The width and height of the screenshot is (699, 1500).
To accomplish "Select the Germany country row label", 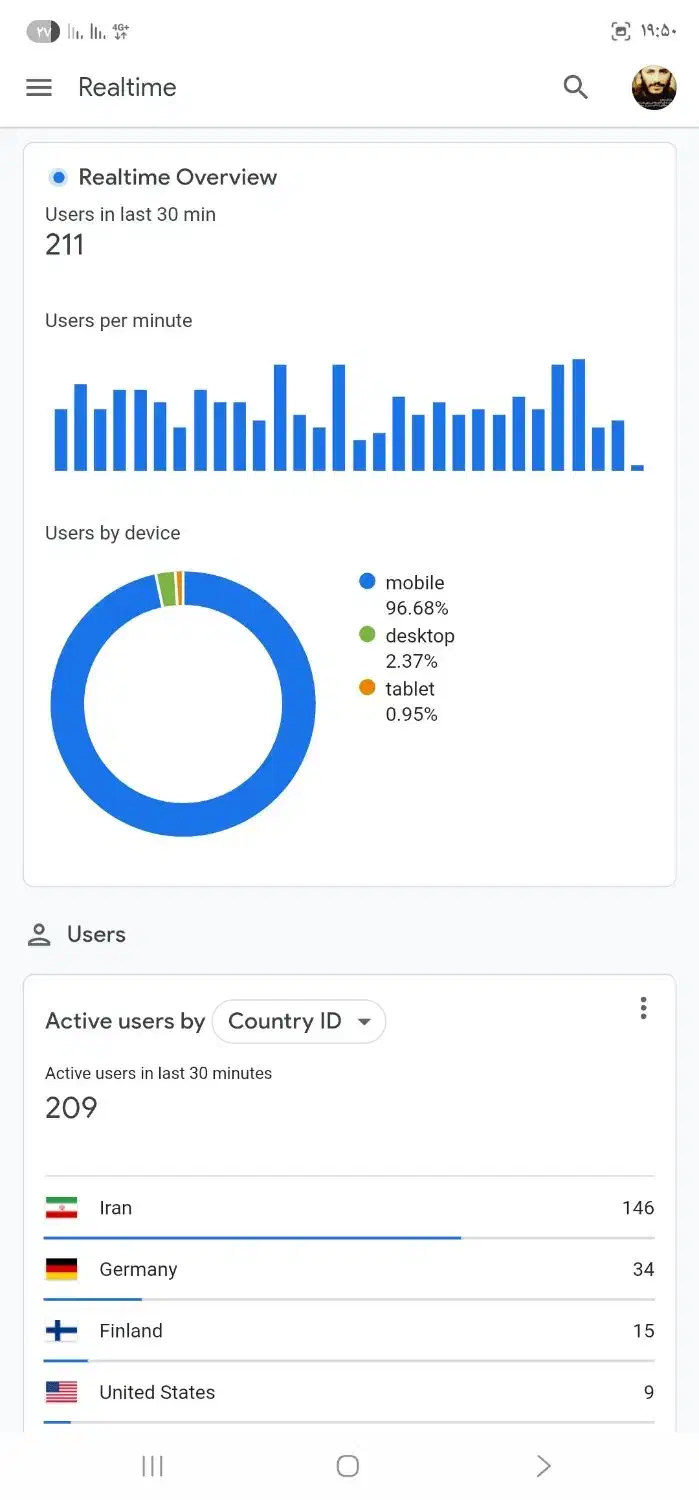I will 138,1269.
